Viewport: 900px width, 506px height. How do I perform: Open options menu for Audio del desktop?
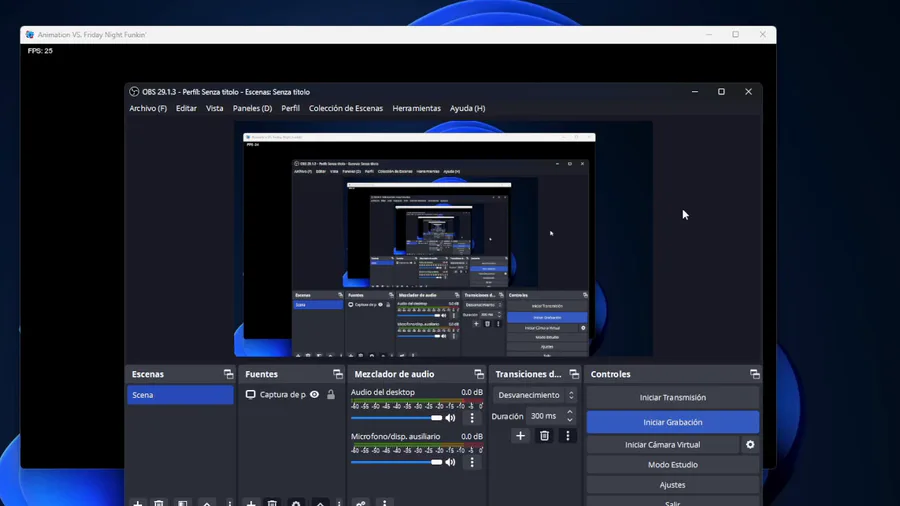point(472,418)
